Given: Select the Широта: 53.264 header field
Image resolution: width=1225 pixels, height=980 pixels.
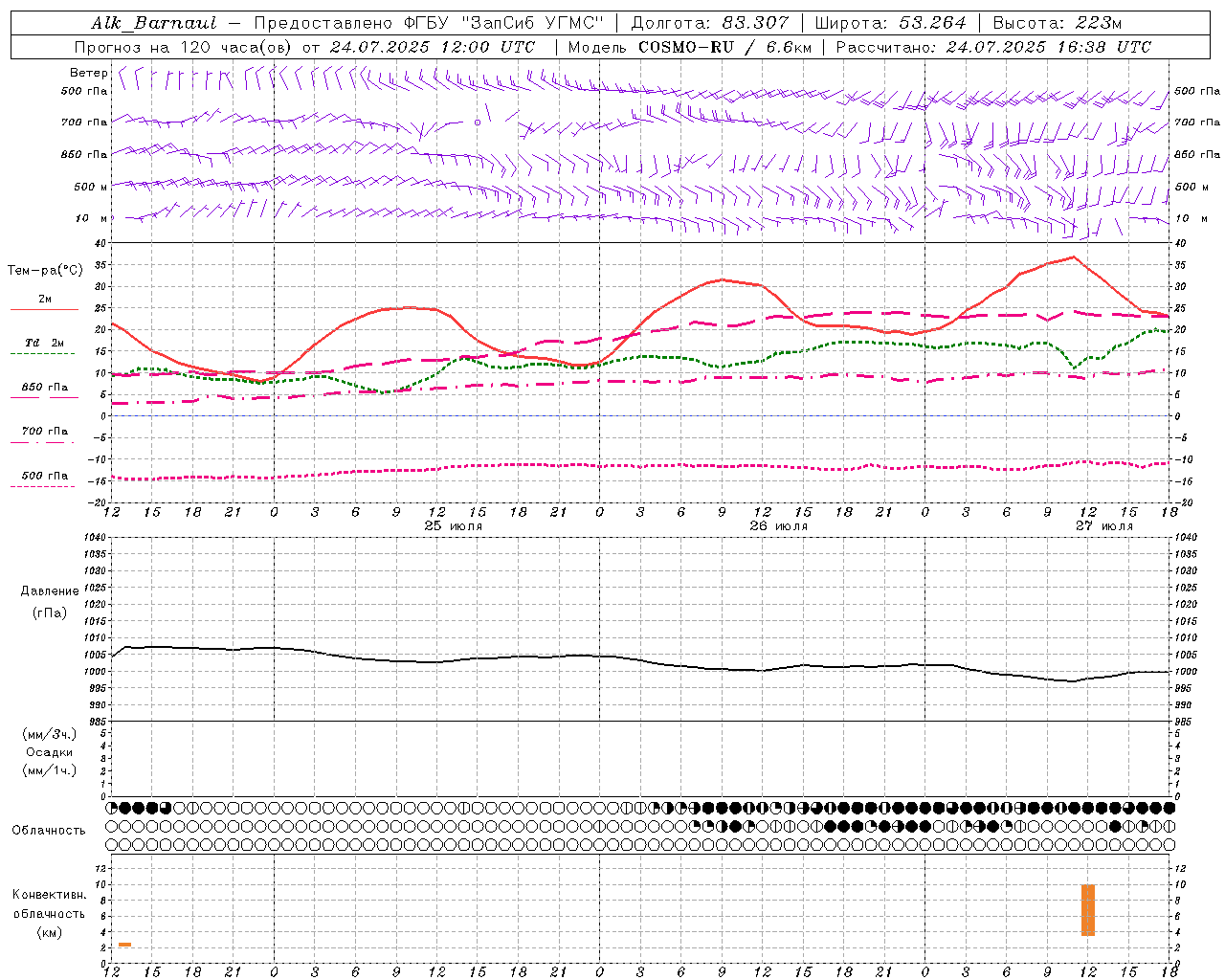Looking at the screenshot, I should [891, 23].
